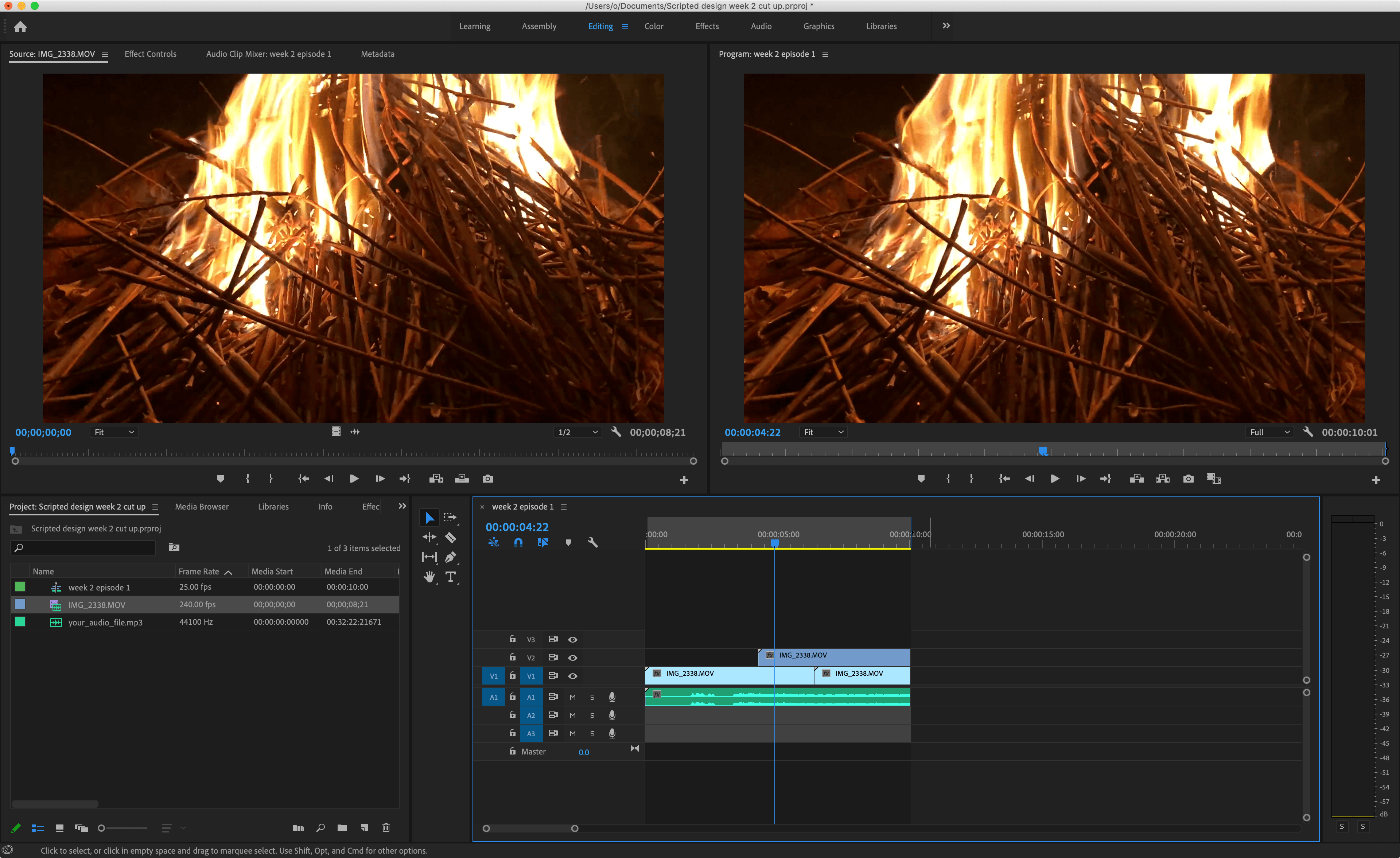Image resolution: width=1400 pixels, height=858 pixels.
Task: Open the Effect Controls tab
Action: tap(151, 54)
